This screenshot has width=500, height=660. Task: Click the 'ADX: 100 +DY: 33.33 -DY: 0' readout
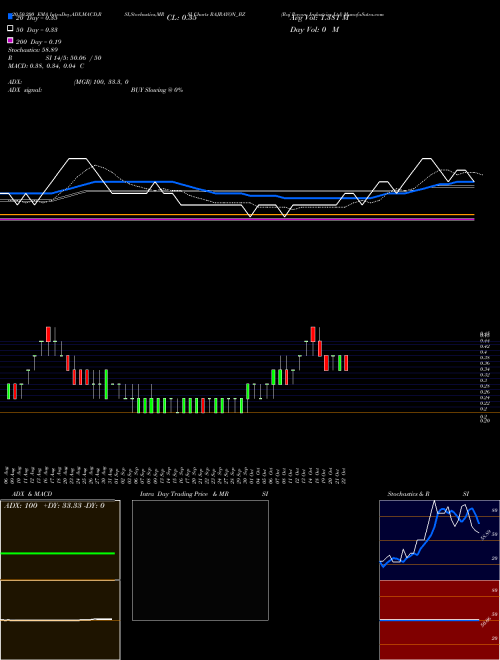(x=54, y=506)
